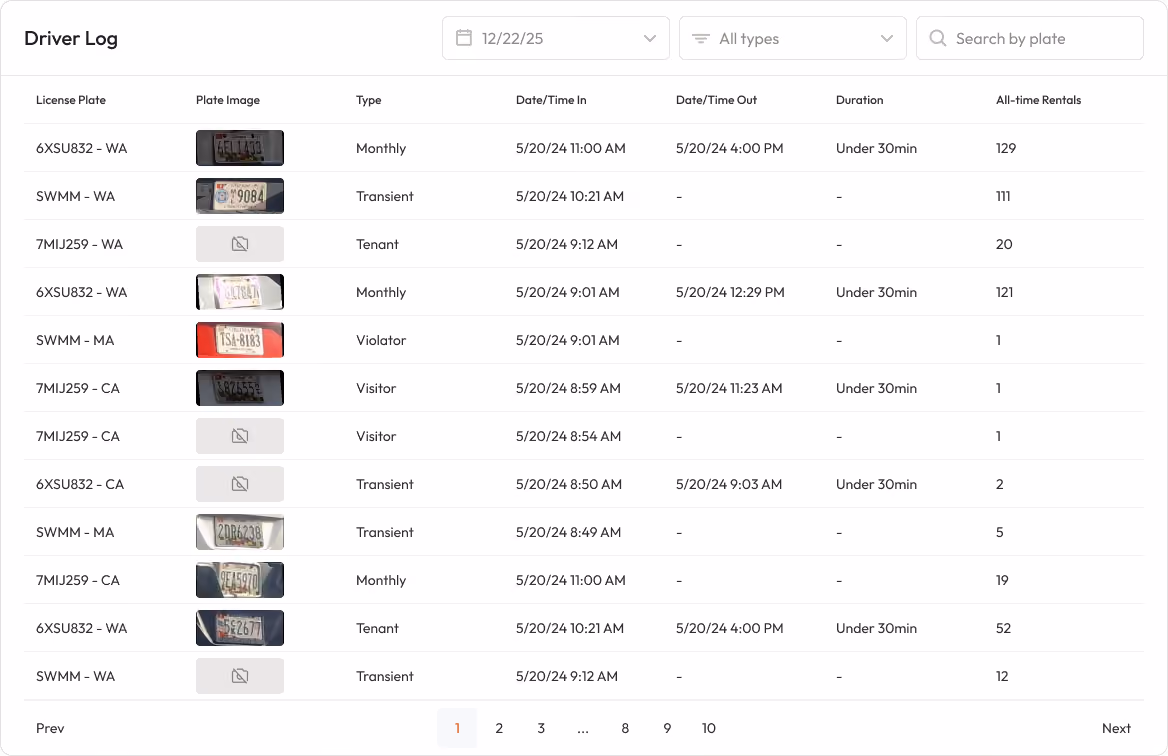Jump to page 9

coord(667,728)
